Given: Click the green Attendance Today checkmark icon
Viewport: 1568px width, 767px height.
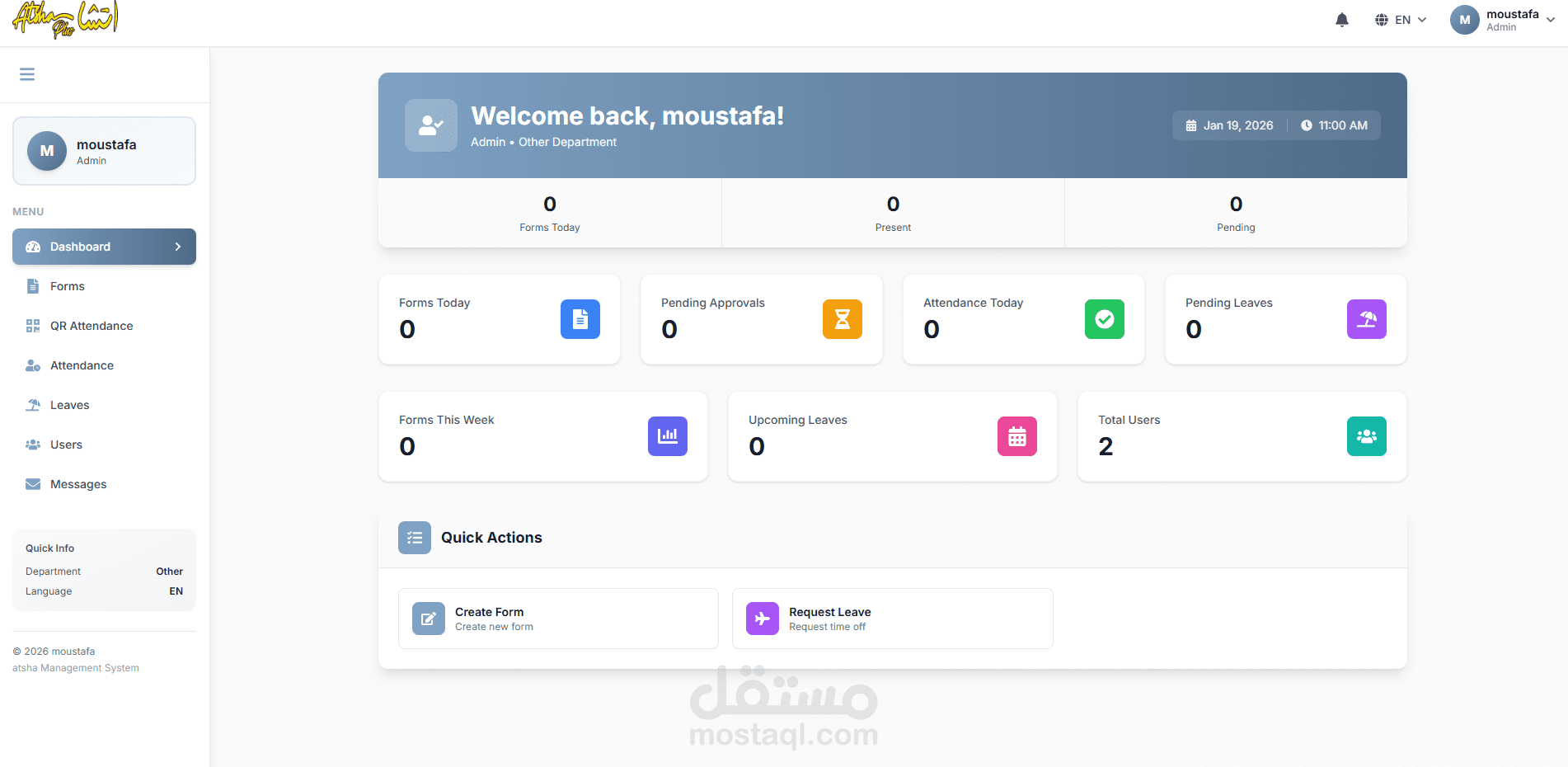Looking at the screenshot, I should (1105, 319).
